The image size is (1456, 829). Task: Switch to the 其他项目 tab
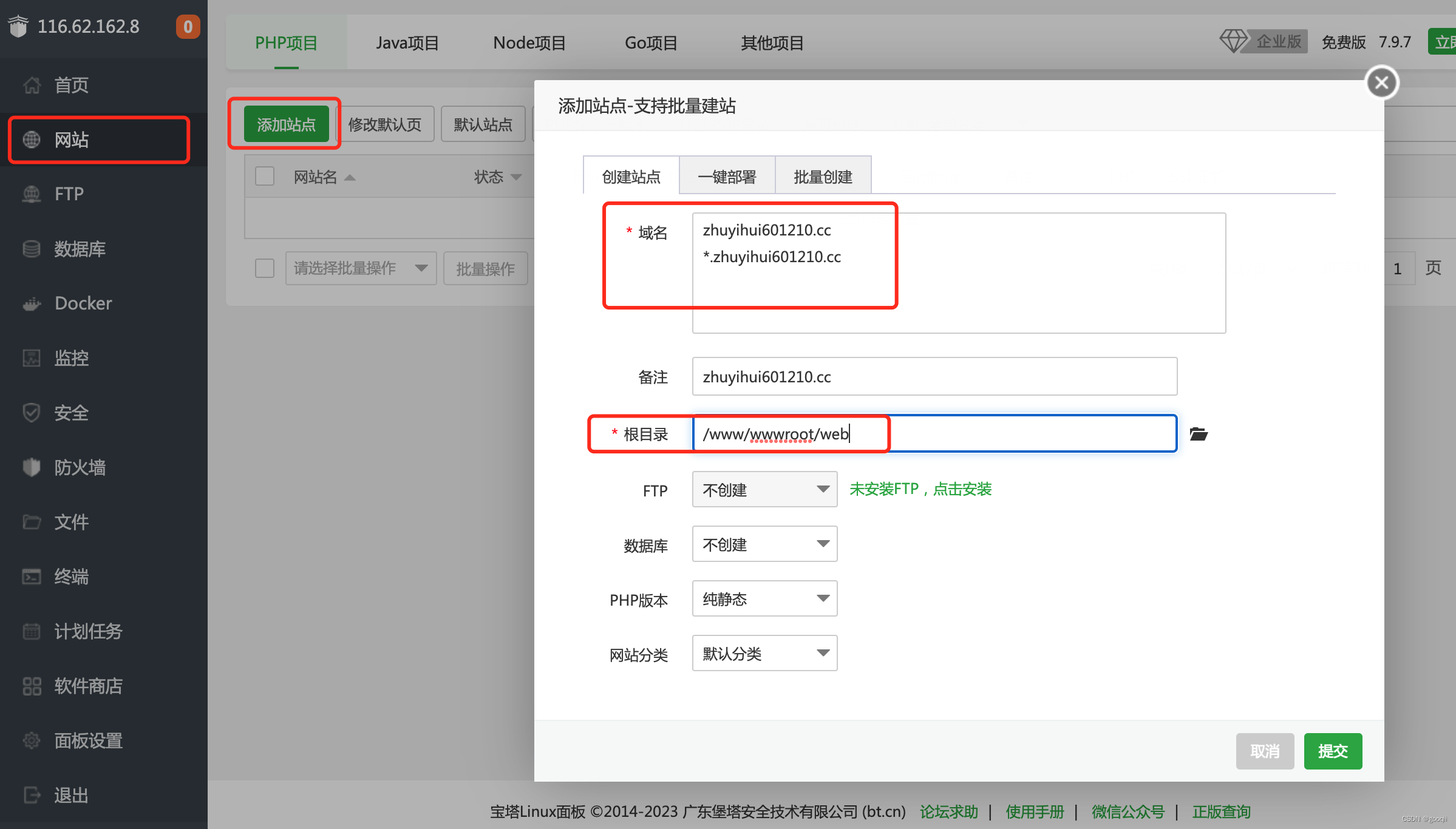(772, 43)
